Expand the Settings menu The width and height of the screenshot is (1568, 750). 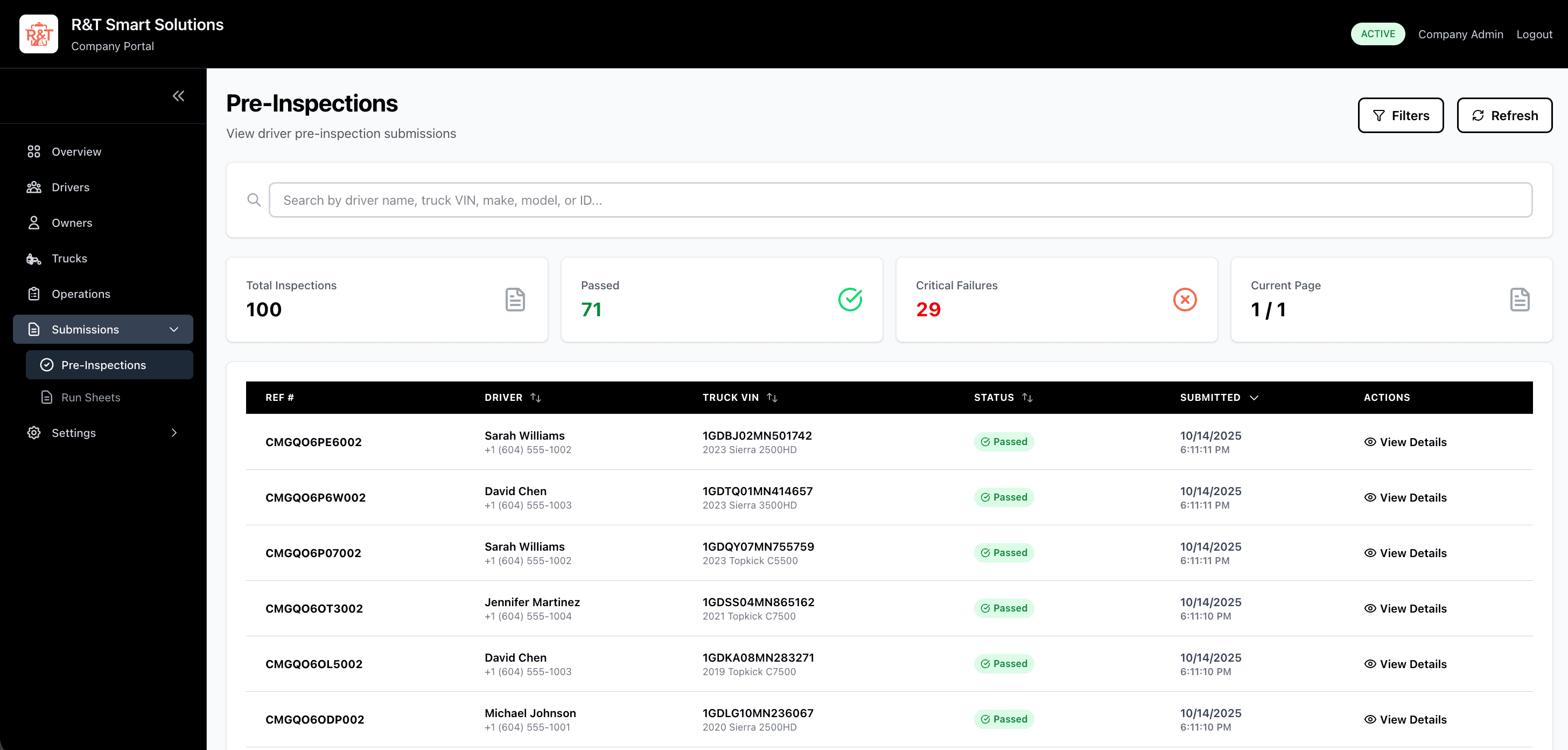pyautogui.click(x=173, y=433)
